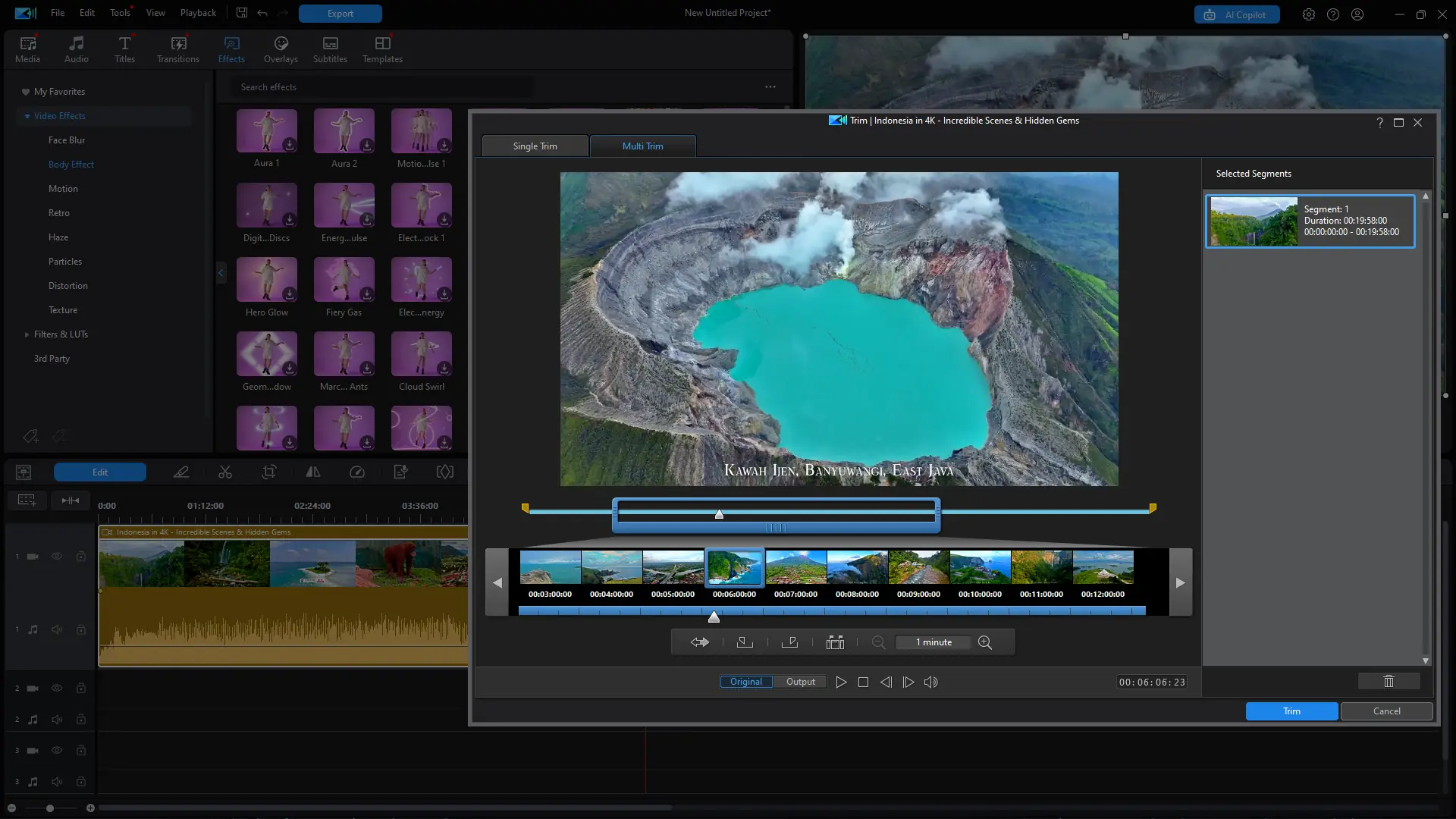Open the Playback menu
Viewport: 1456px width, 819px height.
point(198,13)
